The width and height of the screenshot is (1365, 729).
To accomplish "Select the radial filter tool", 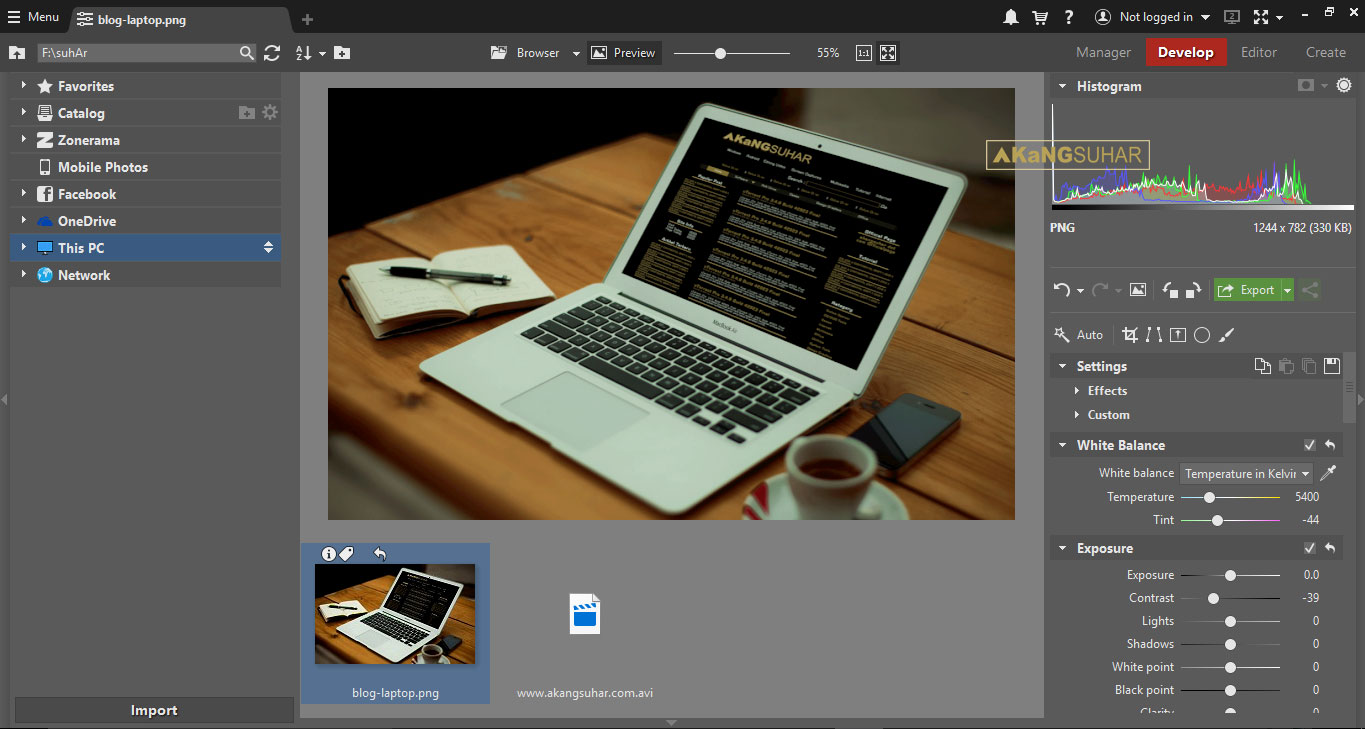I will click(1202, 335).
